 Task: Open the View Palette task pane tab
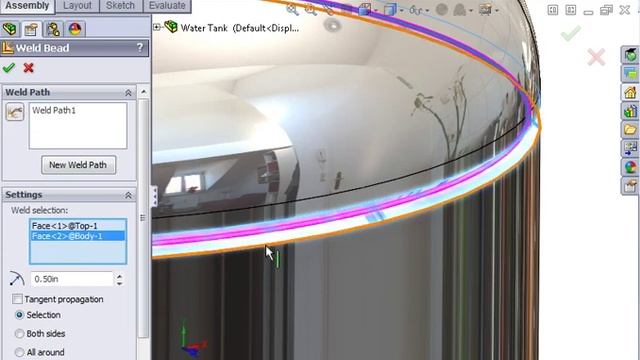coord(630,149)
